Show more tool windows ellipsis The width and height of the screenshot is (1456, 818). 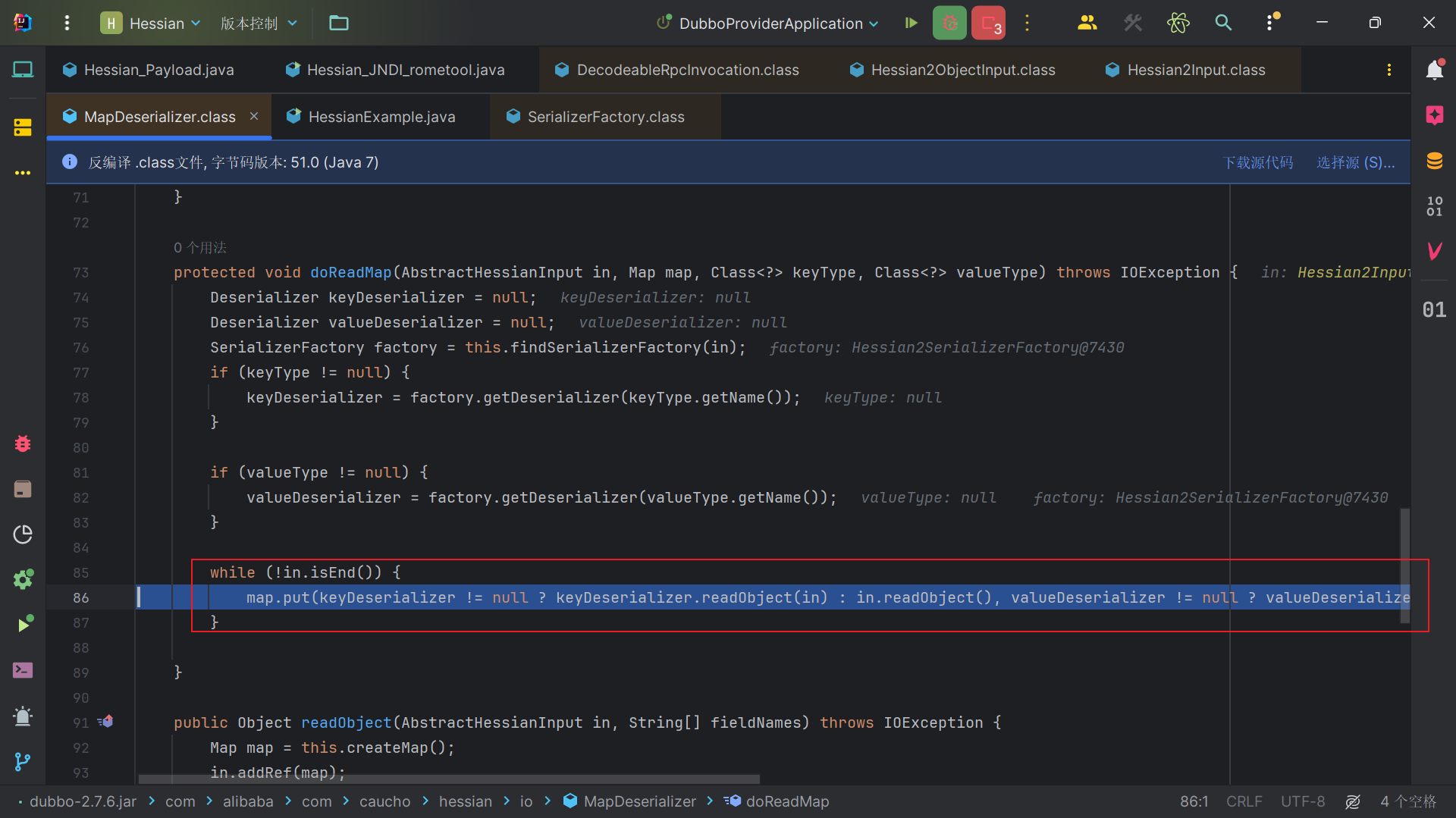click(x=23, y=173)
